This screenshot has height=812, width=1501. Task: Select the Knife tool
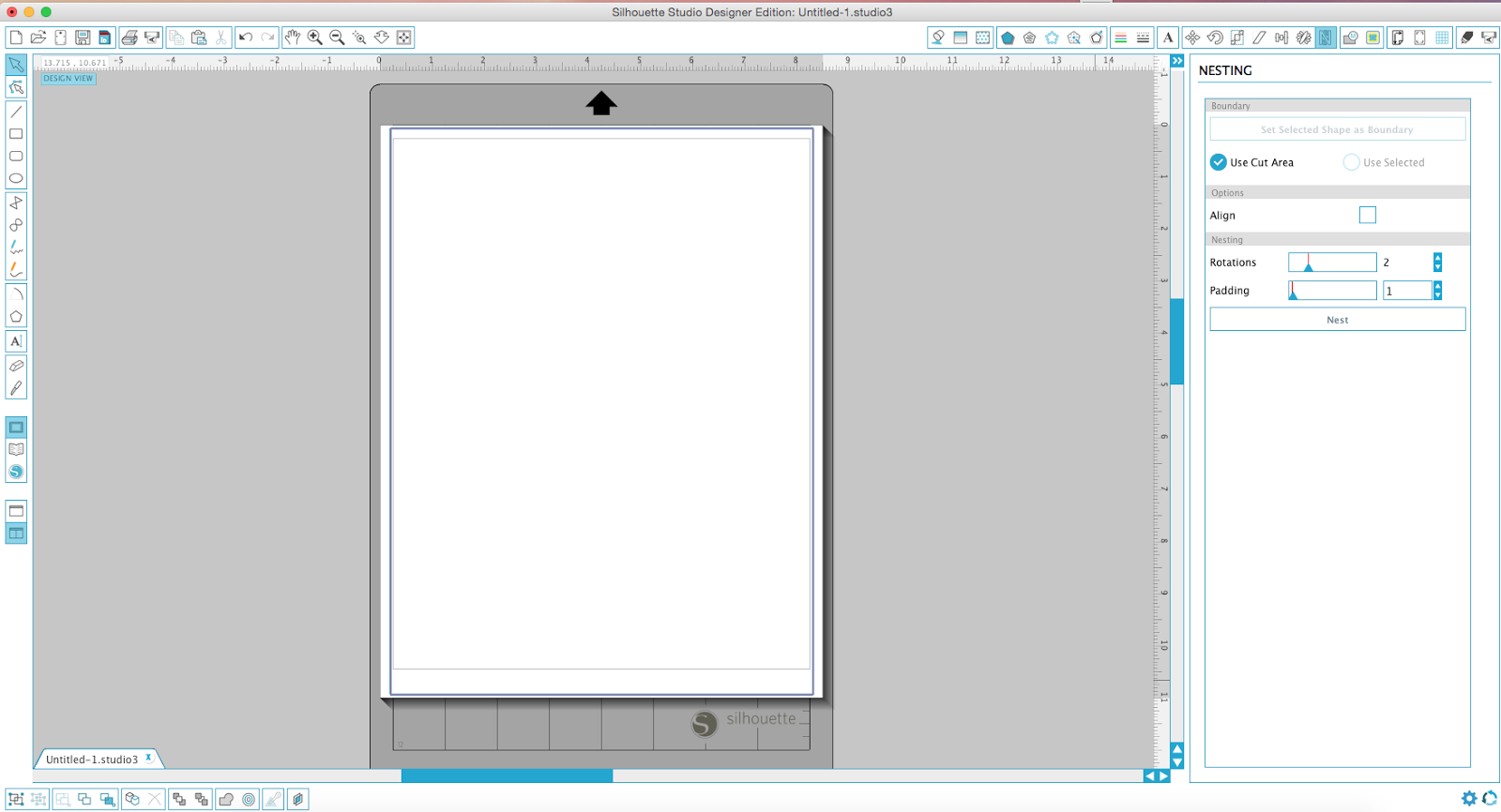click(16, 388)
